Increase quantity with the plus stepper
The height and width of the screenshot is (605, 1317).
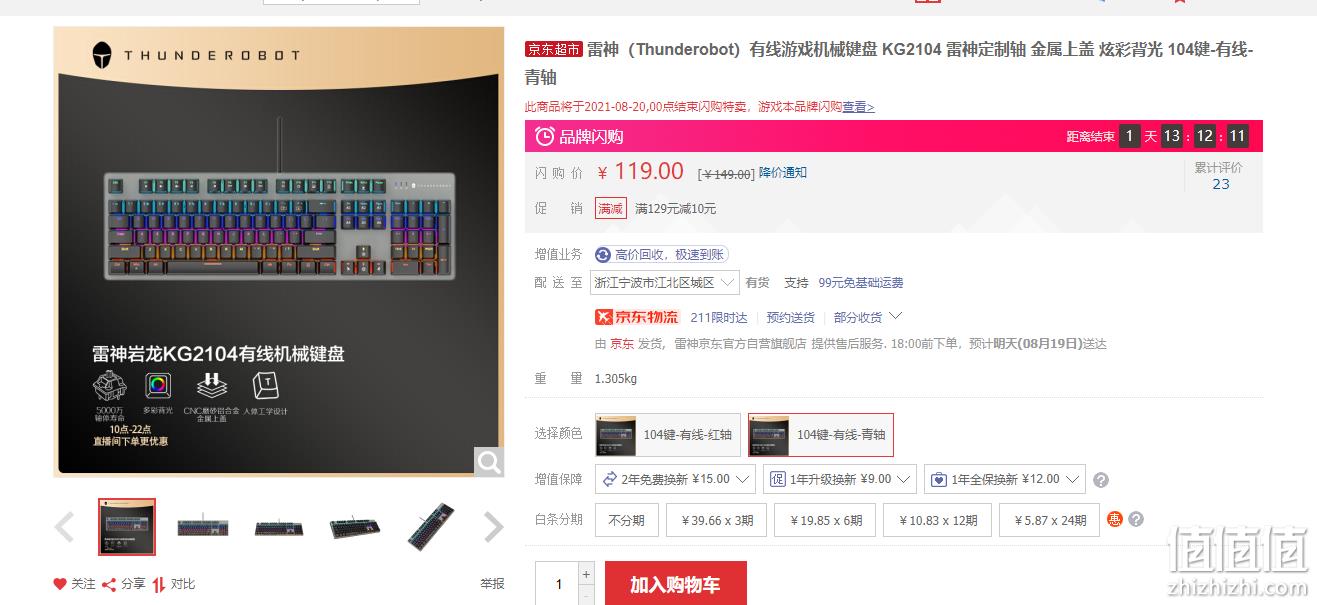coord(587,574)
